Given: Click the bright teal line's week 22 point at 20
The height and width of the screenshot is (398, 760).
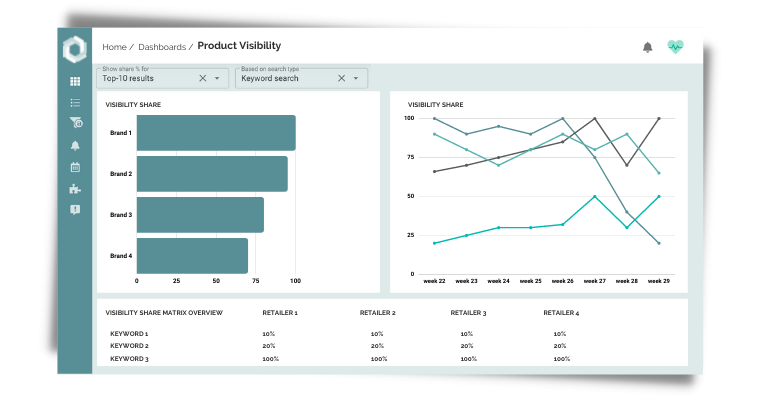Looking at the screenshot, I should click(434, 243).
